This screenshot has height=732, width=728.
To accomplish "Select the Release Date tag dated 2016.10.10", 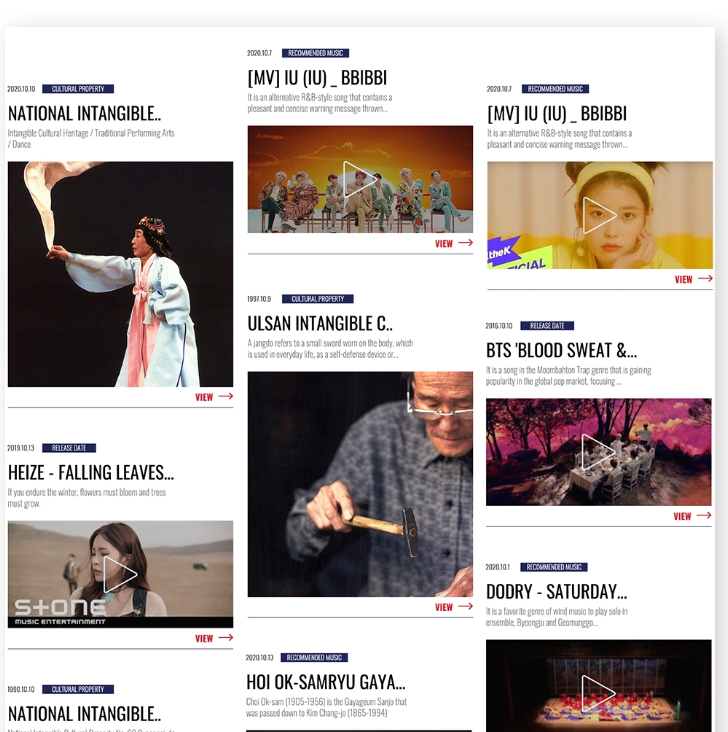I will tap(547, 325).
